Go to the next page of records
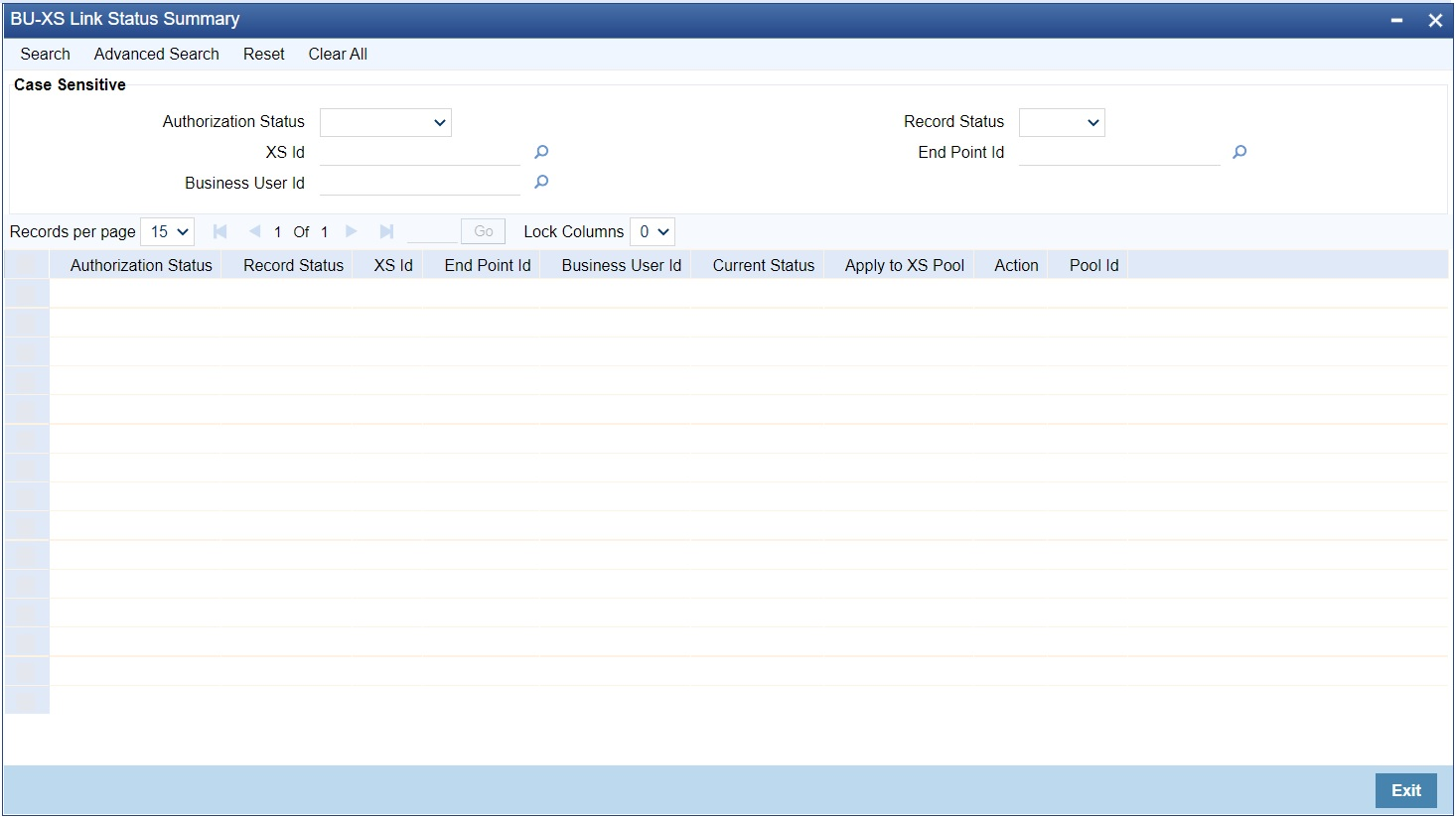The image size is (1456, 817). tap(352, 231)
